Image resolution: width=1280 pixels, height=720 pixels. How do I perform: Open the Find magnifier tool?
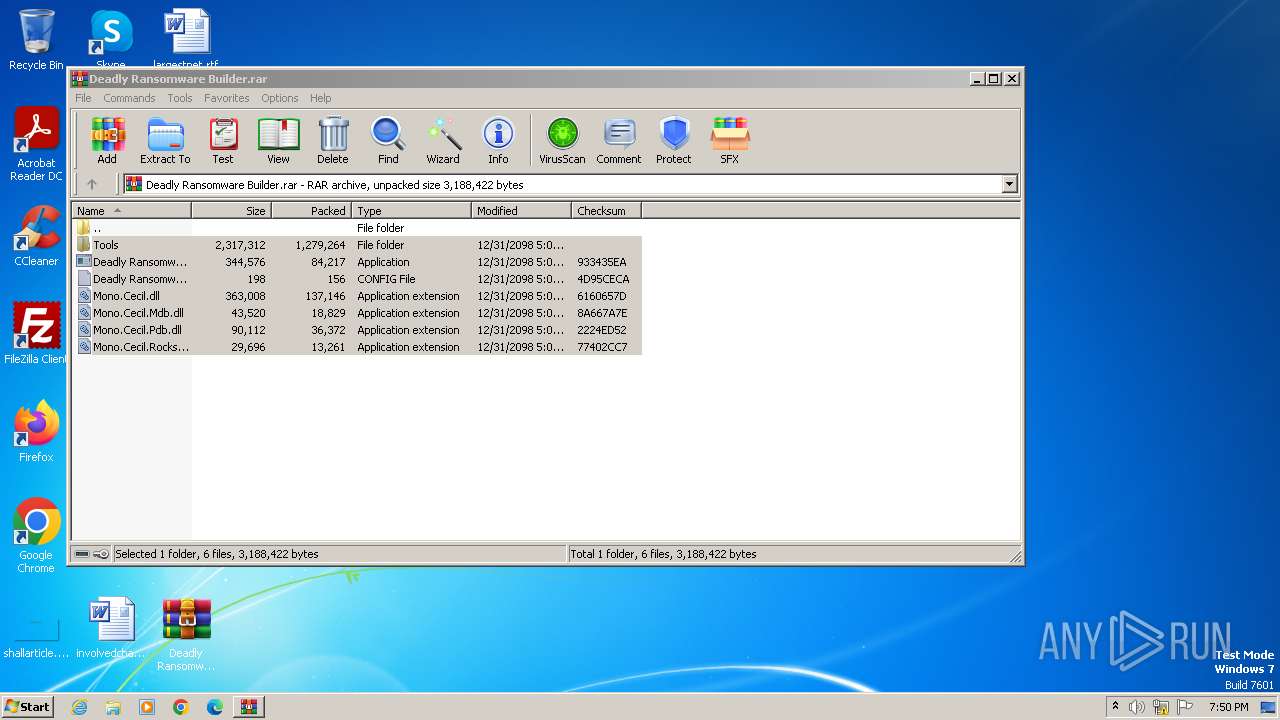tap(388, 140)
